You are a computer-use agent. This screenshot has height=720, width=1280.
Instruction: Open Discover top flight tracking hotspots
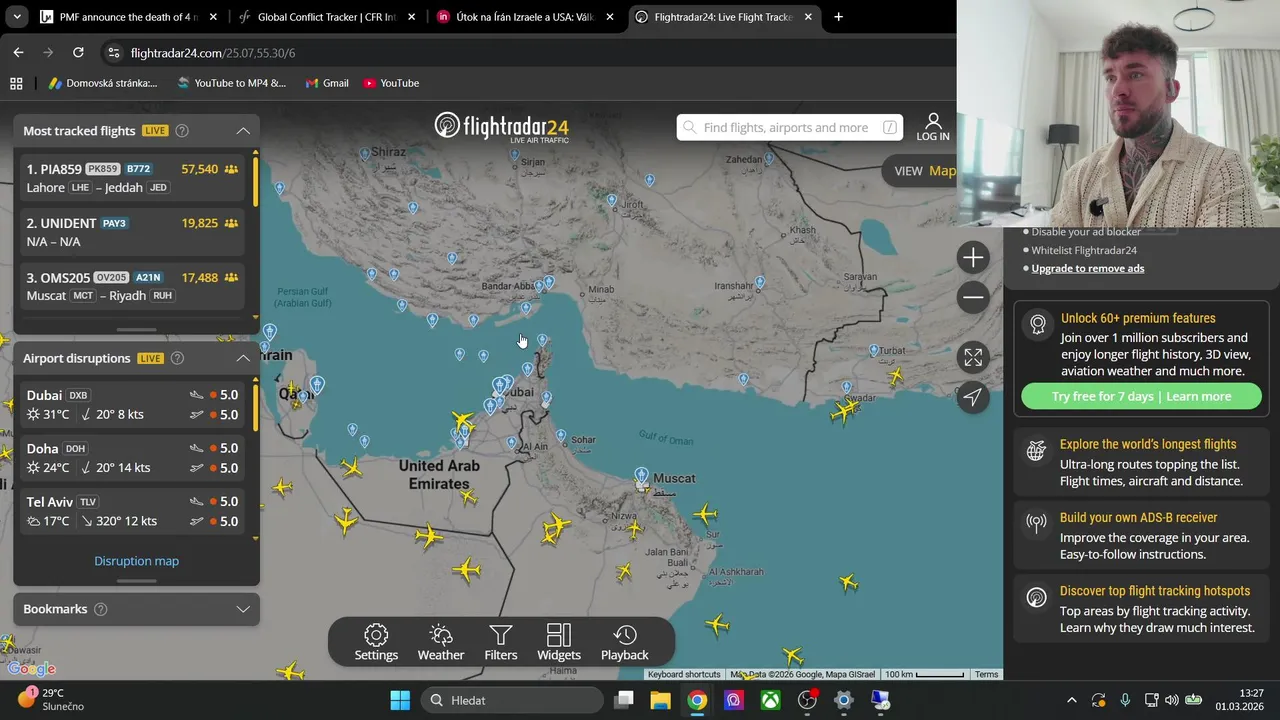click(x=1141, y=608)
